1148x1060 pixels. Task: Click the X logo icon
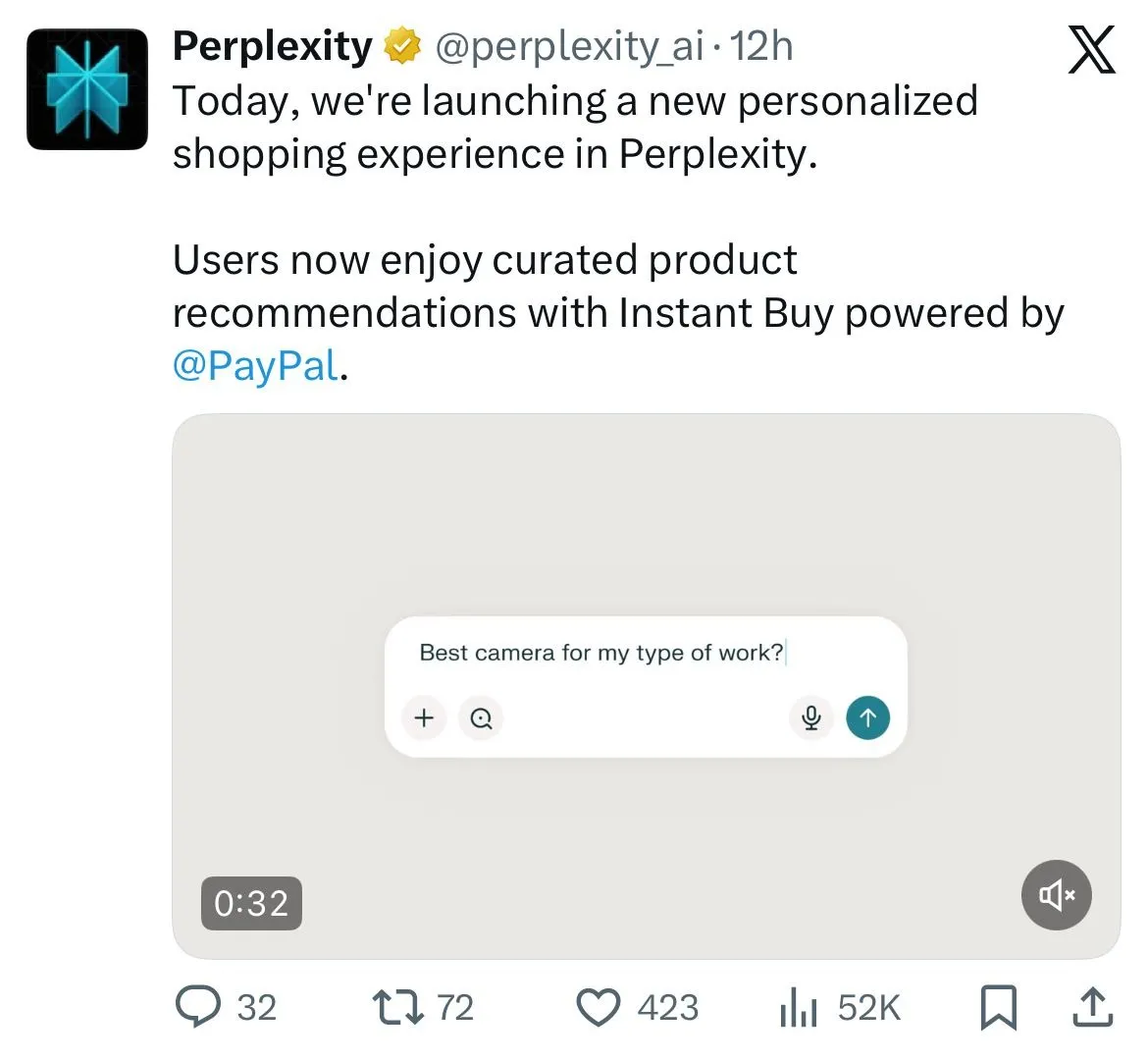click(1091, 51)
